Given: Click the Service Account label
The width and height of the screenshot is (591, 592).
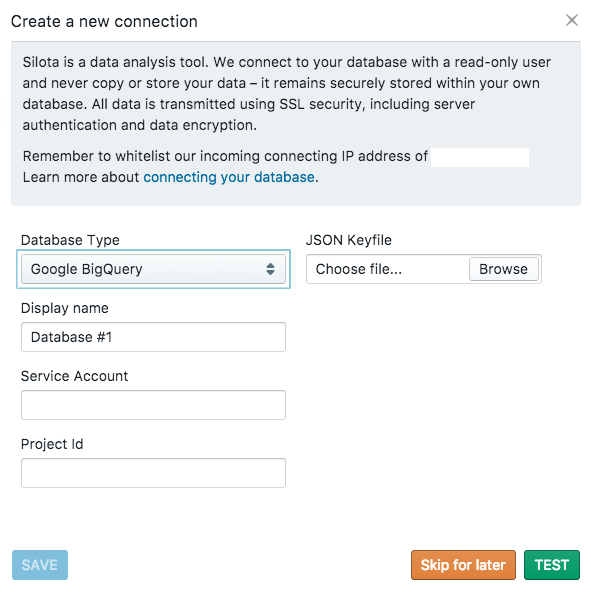Looking at the screenshot, I should (74, 376).
